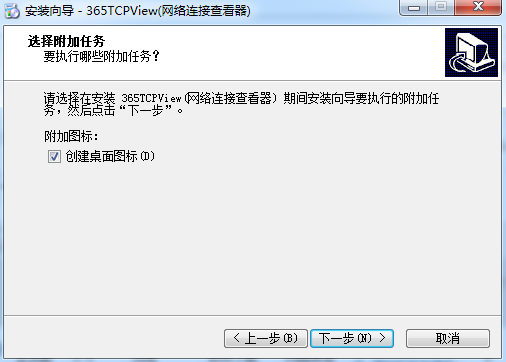Uncheck the 创建桌面图标 checkbox
506x362 pixels.
(54, 156)
